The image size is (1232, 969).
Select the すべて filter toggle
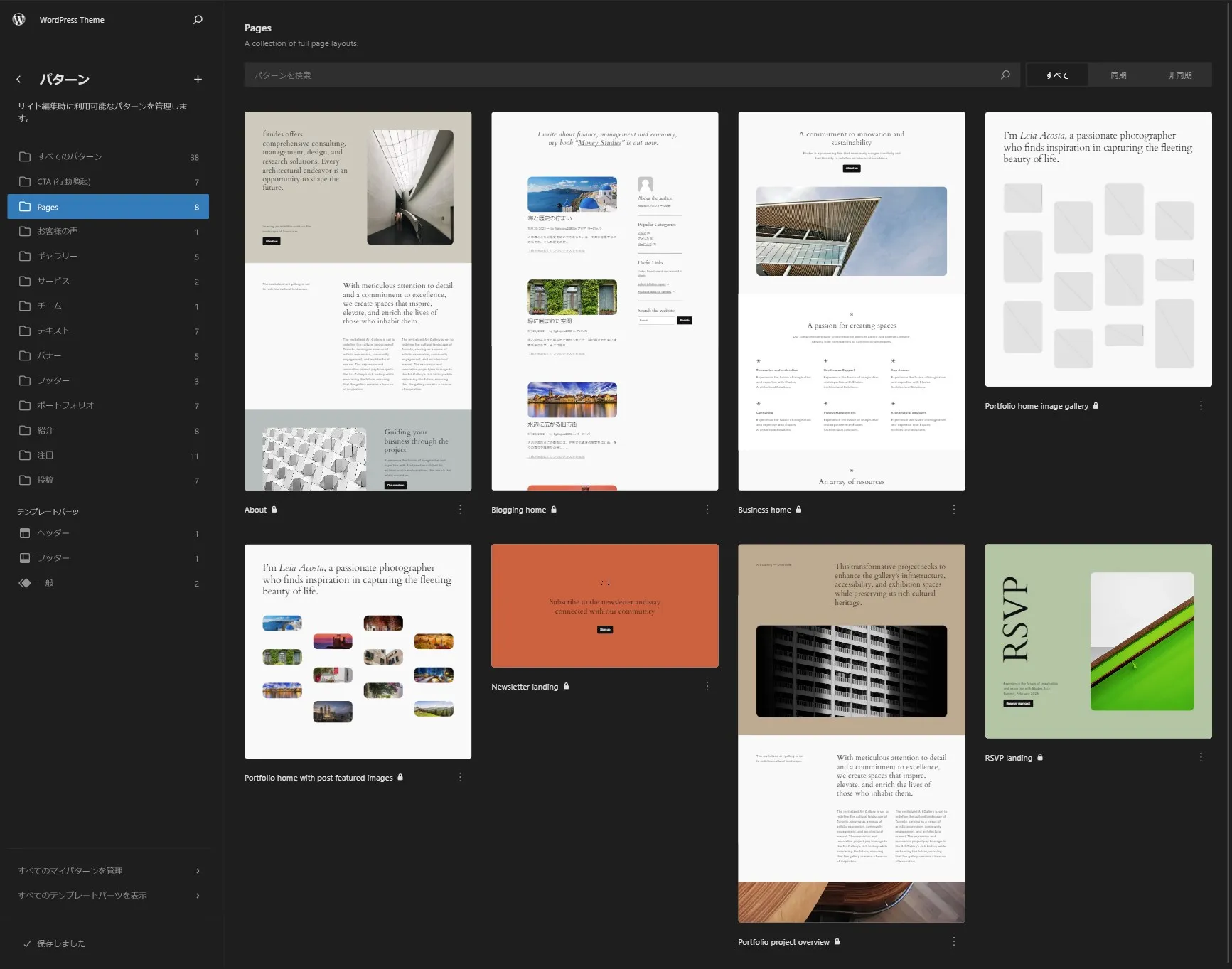click(1056, 75)
